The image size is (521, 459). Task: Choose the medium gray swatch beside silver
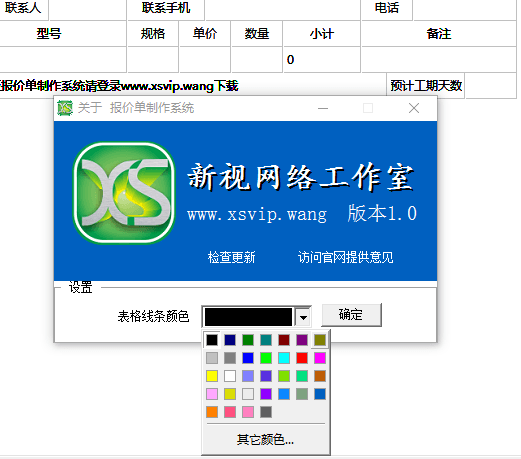point(230,358)
